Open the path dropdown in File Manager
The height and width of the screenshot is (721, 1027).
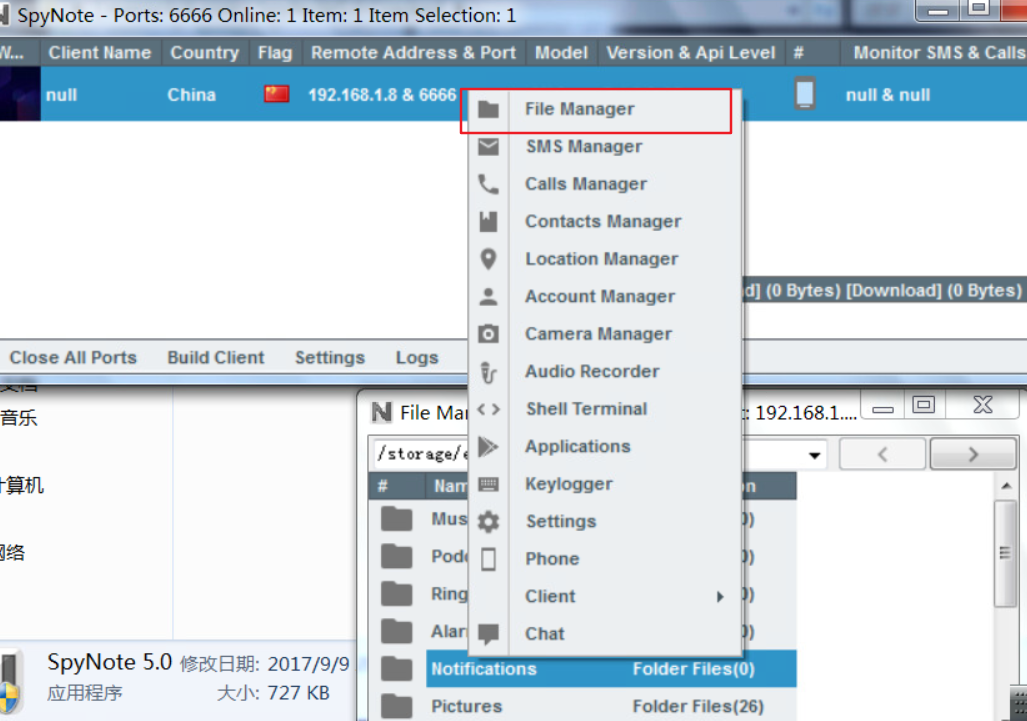814,455
